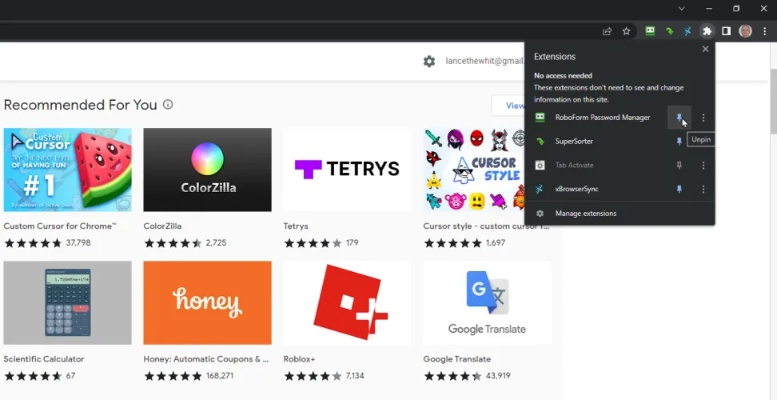Image resolution: width=777 pixels, height=400 pixels.
Task: Toggle the pin for xBrowserSync extension
Action: 679,189
